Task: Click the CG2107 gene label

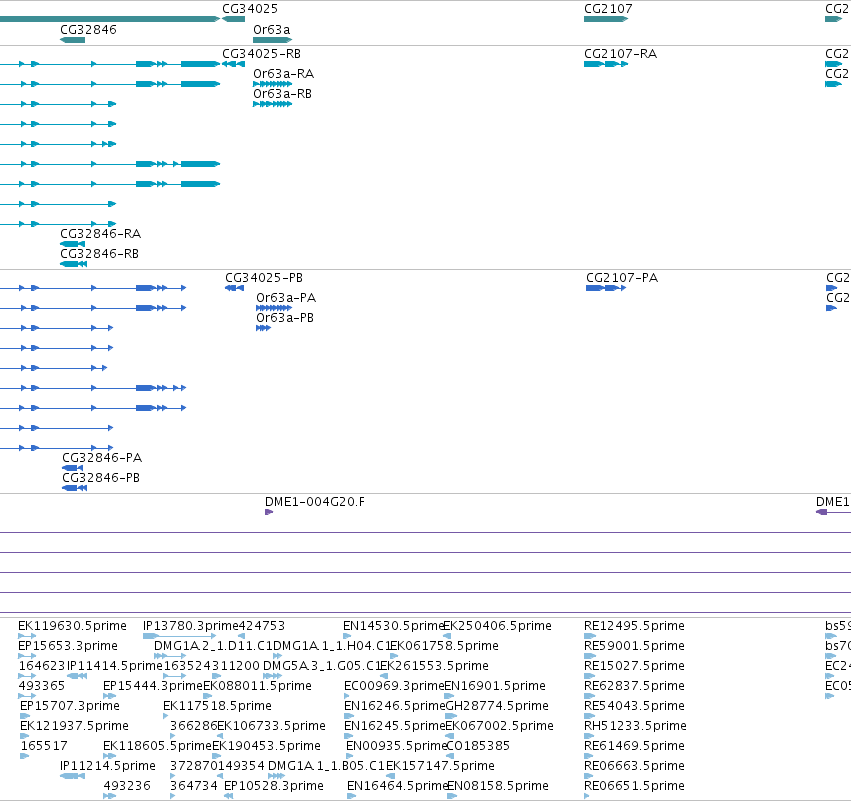Action: pos(608,9)
